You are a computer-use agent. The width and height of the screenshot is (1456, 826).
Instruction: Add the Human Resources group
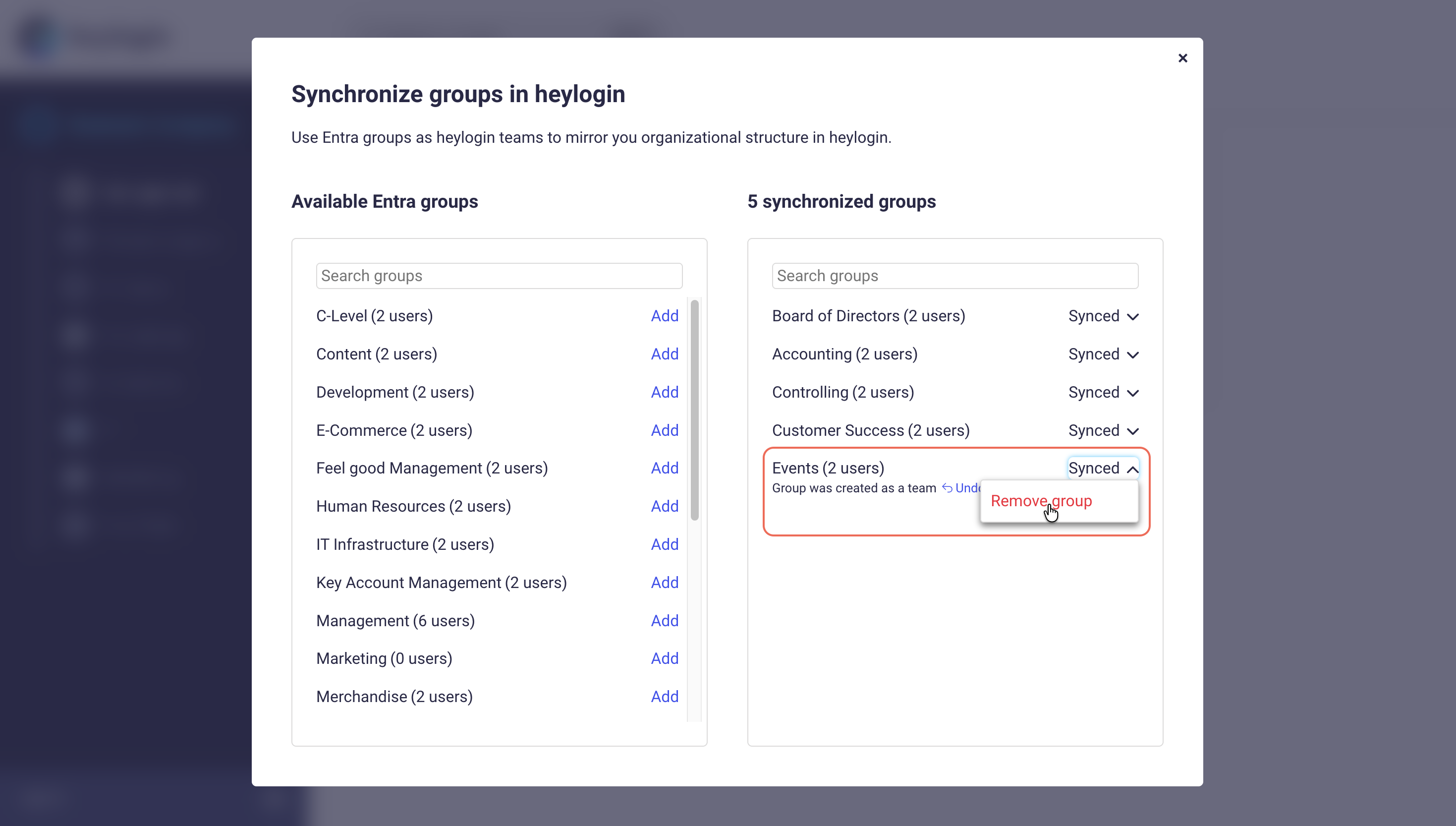[665, 506]
